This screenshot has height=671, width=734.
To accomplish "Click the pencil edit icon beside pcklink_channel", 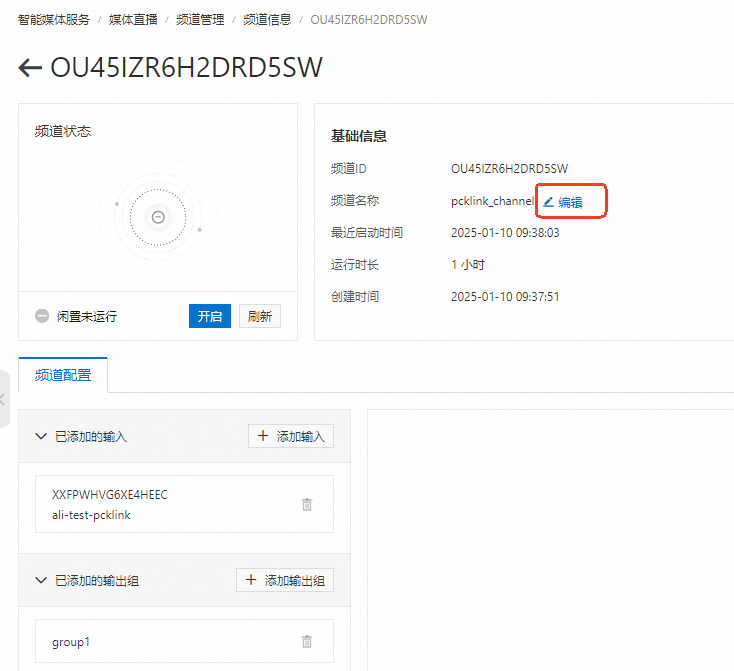I will [x=548, y=202].
